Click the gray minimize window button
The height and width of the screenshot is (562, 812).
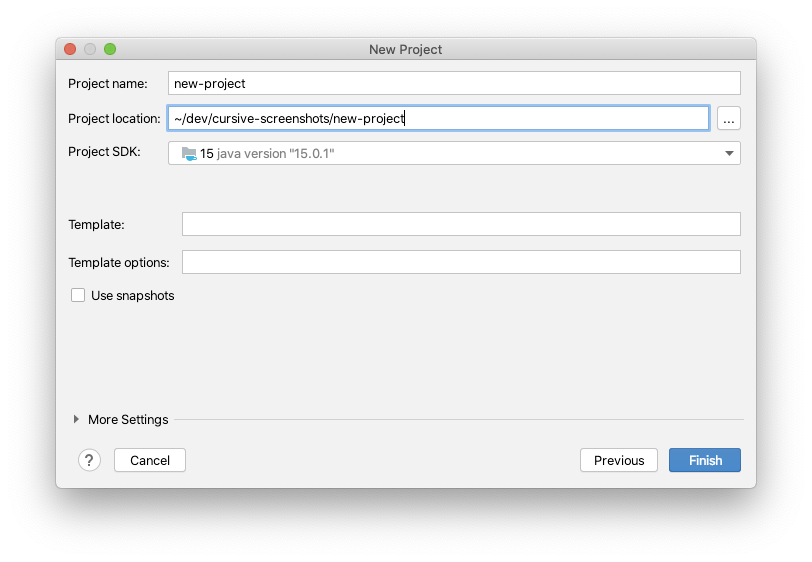[x=90, y=49]
